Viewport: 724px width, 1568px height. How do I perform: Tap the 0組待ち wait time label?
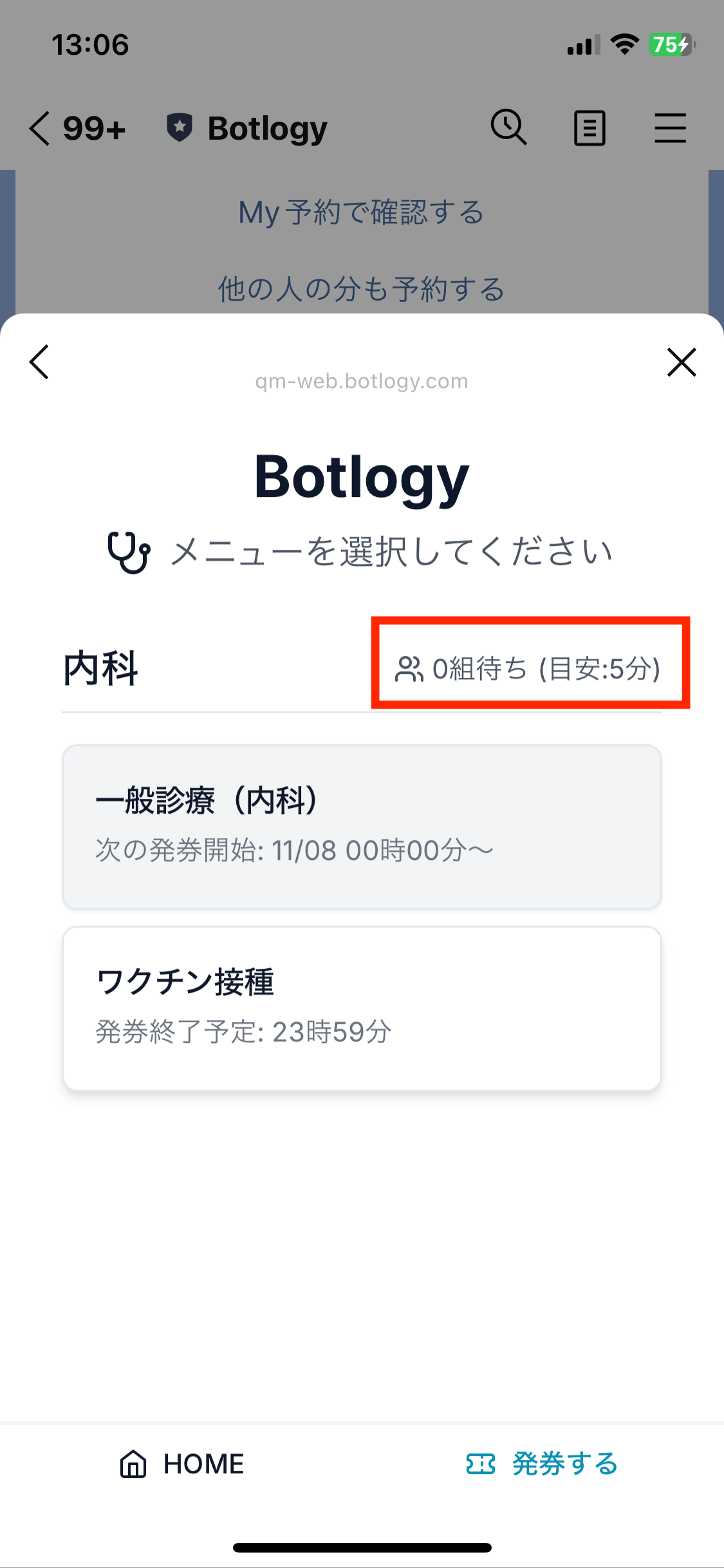click(546, 669)
